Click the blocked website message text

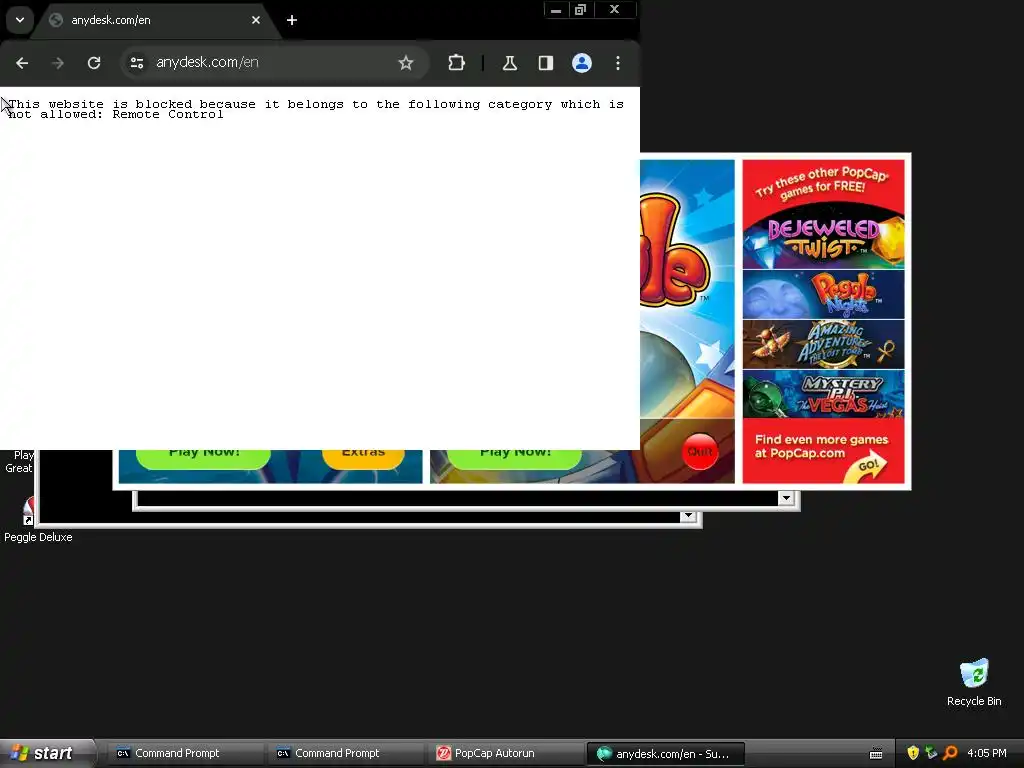click(x=316, y=109)
